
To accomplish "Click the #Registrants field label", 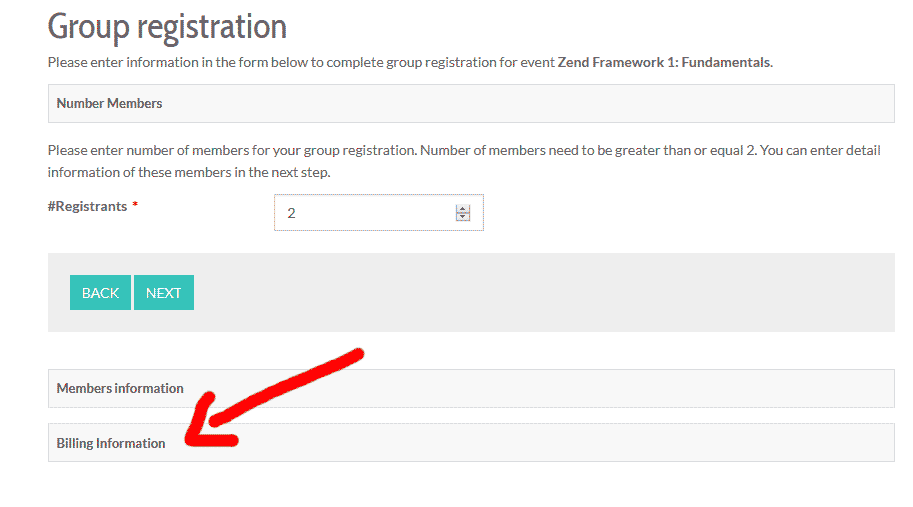I will [x=87, y=206].
